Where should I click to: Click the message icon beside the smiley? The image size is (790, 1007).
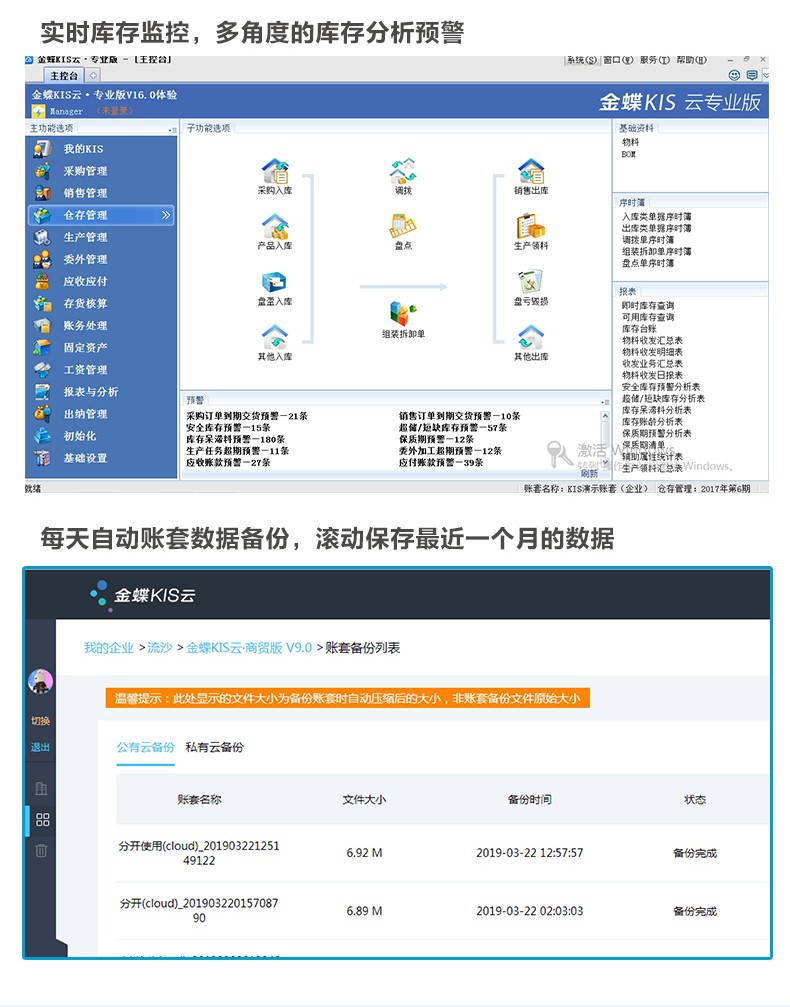(x=752, y=75)
